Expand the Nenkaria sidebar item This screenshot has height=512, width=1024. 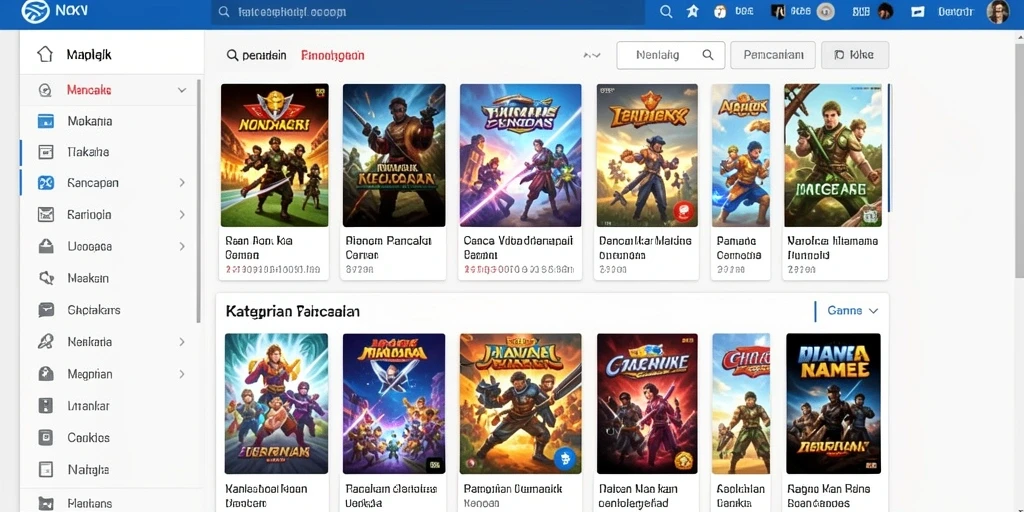point(182,342)
